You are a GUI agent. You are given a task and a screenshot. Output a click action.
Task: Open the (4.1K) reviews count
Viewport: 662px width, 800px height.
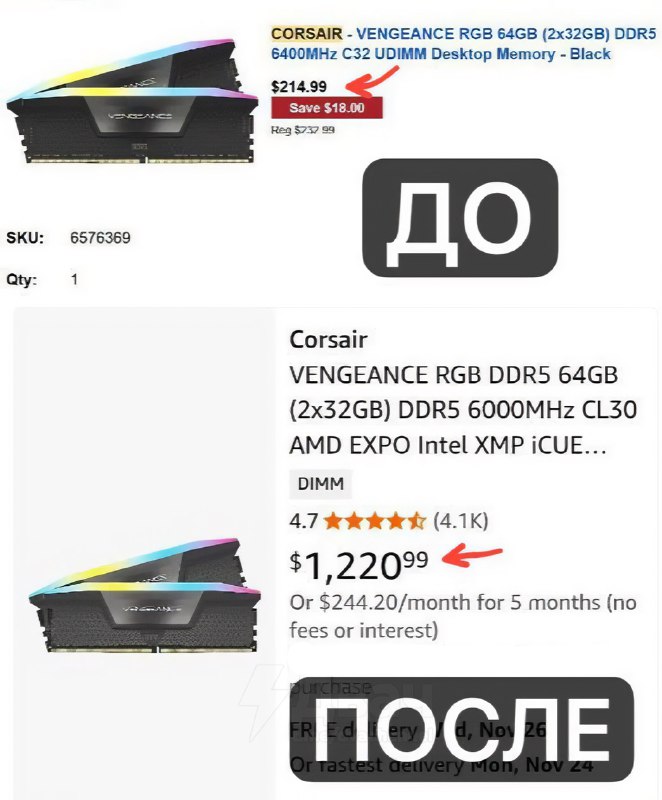(x=461, y=521)
